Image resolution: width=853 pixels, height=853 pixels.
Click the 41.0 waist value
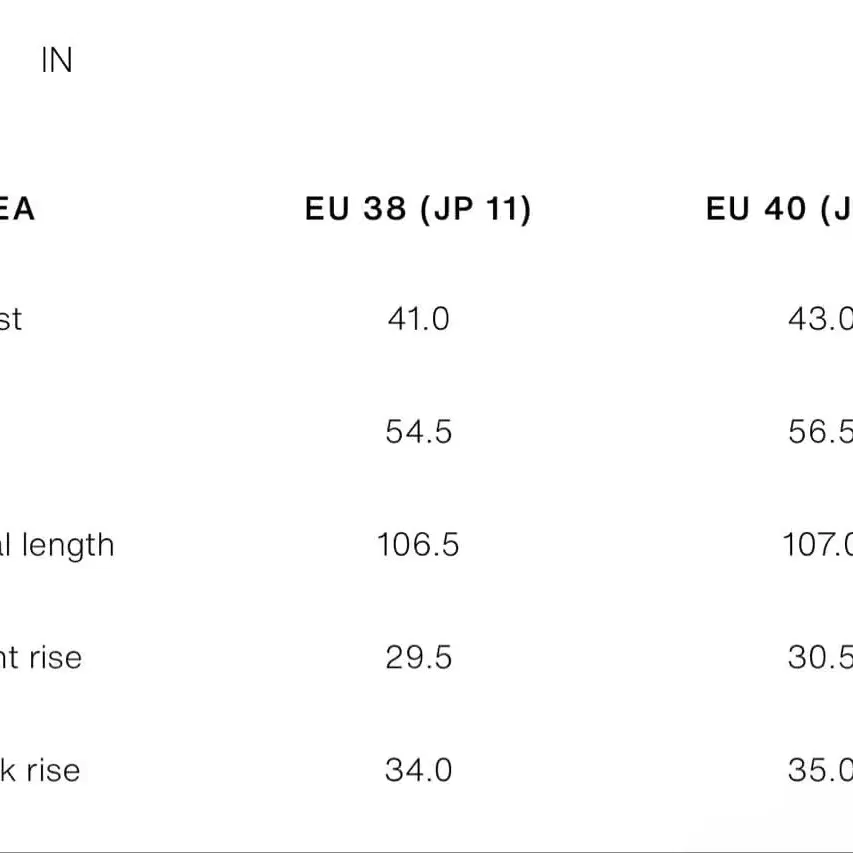[x=418, y=319]
